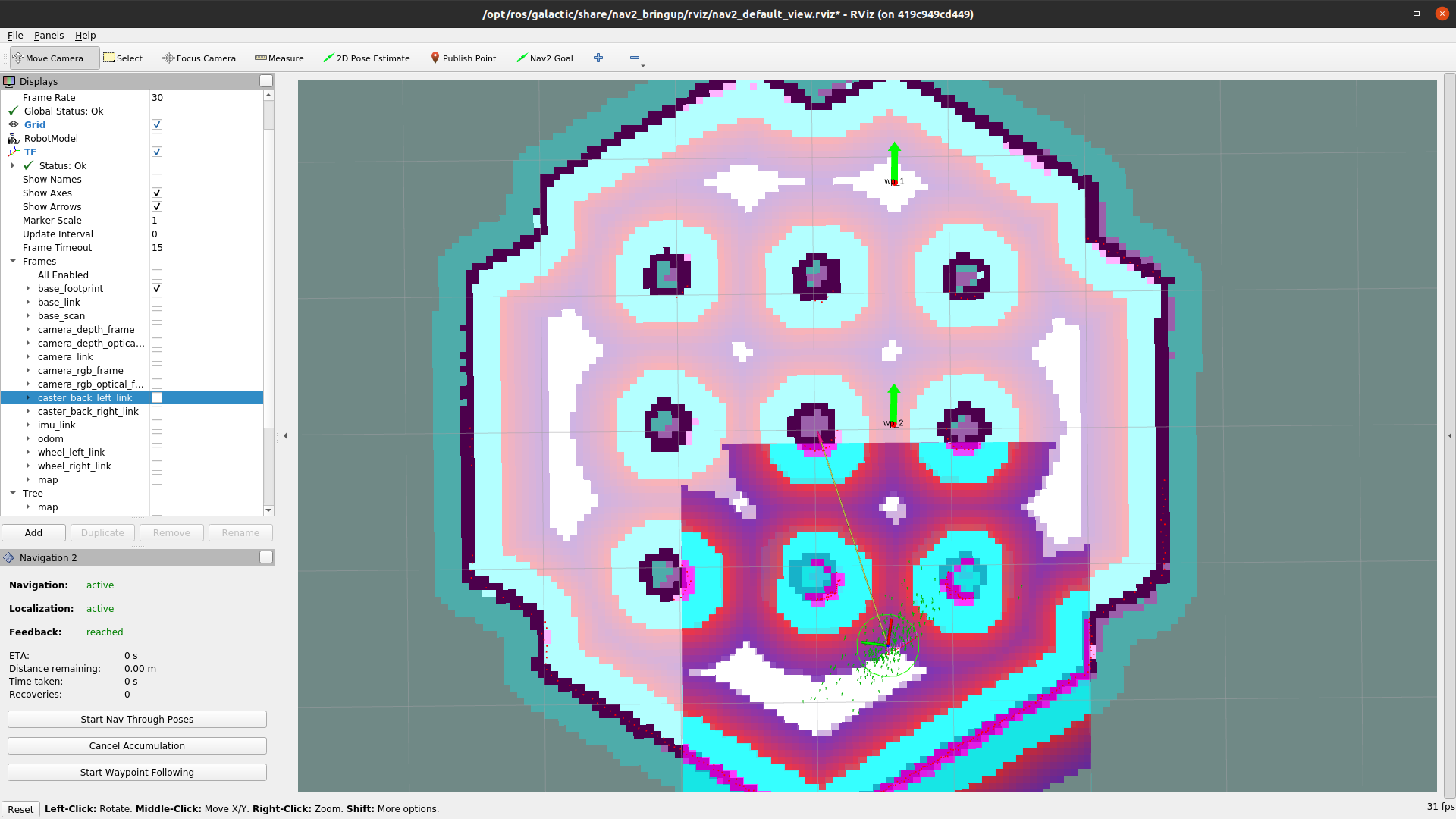1456x819 pixels.
Task: Click the Cancel Accumulation button
Action: coord(137,745)
